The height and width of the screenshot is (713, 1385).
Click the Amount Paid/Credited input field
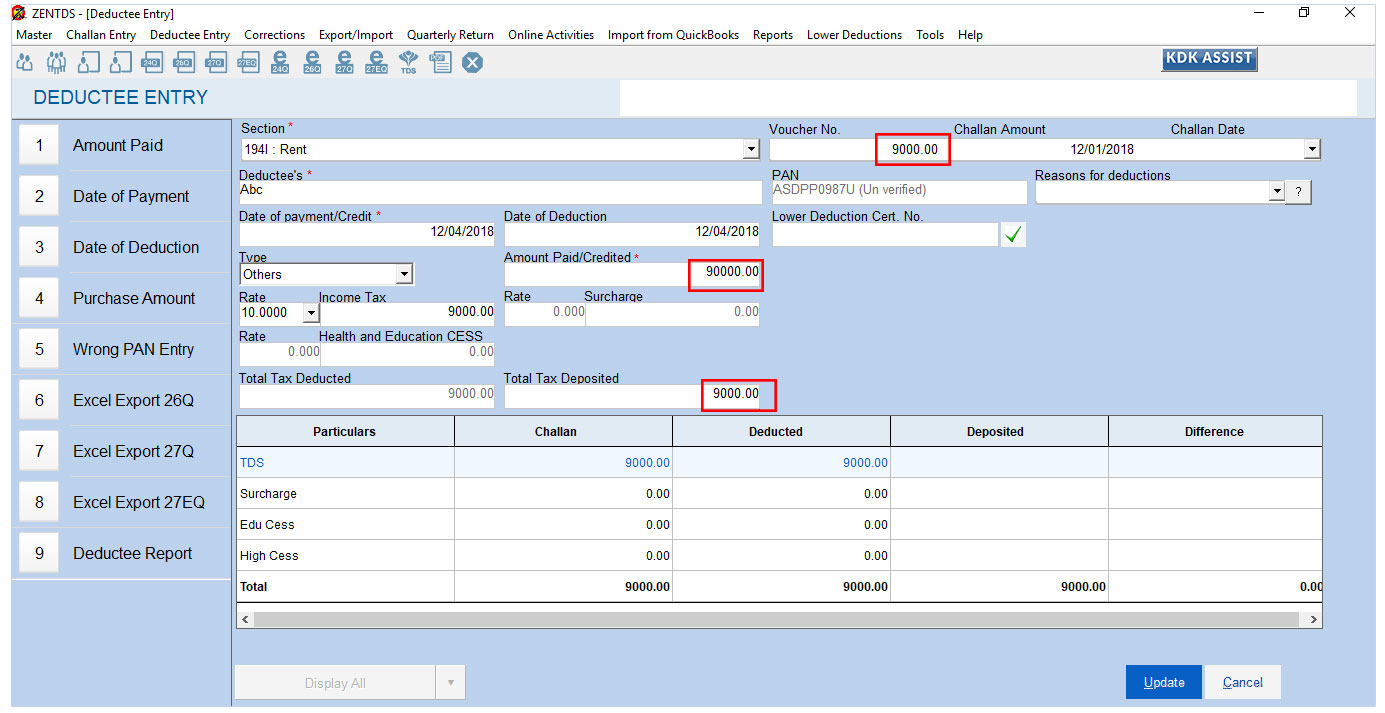631,274
